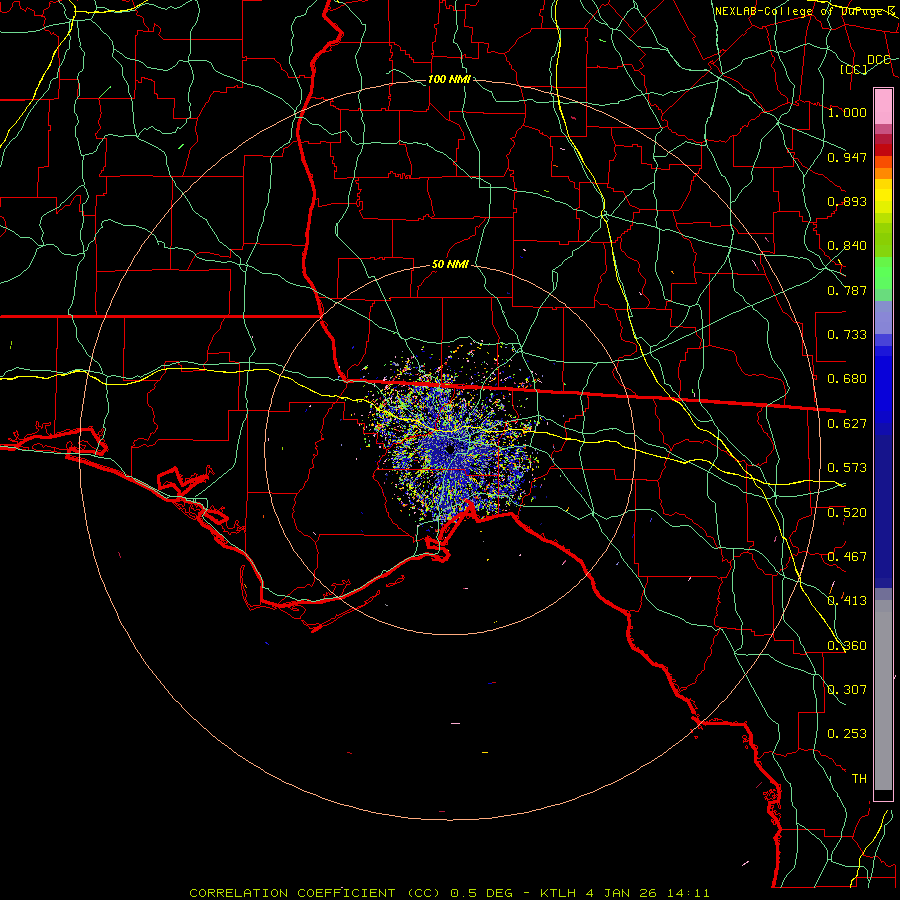The width and height of the screenshot is (900, 900).
Task: Click the 100 NMI range ring label
Action: (449, 79)
